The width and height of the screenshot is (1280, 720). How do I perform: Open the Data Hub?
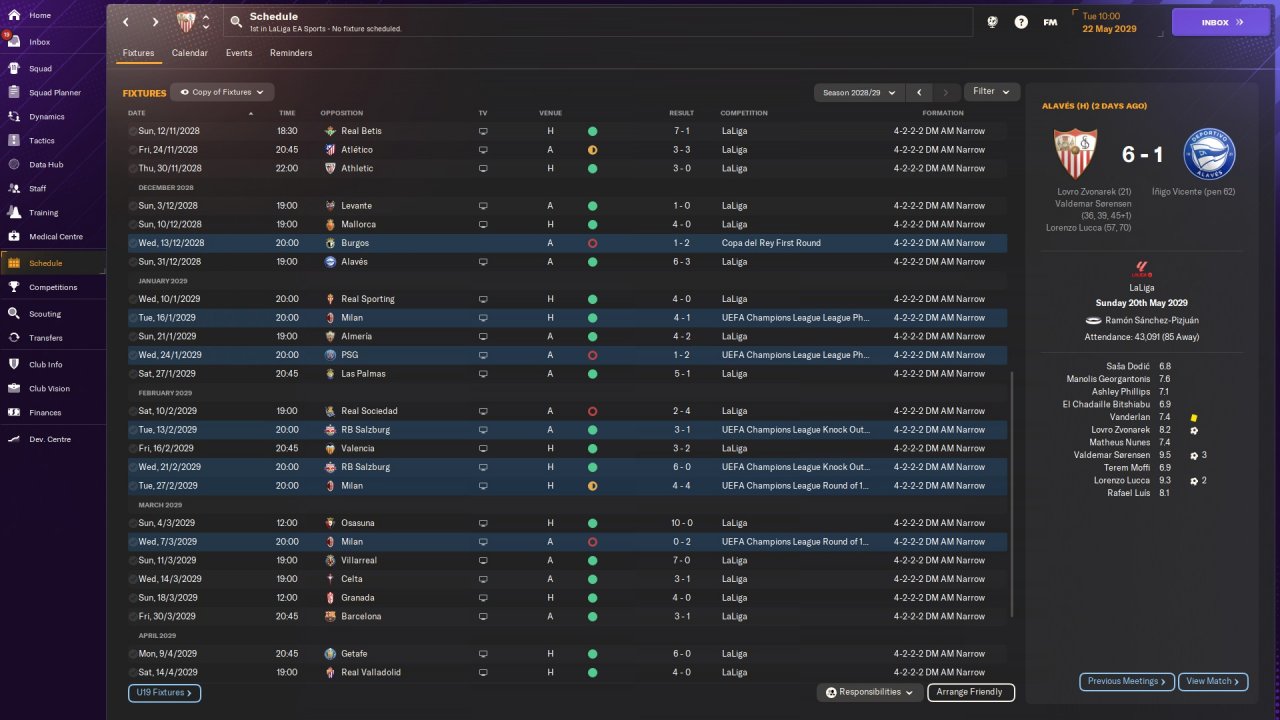coord(46,164)
